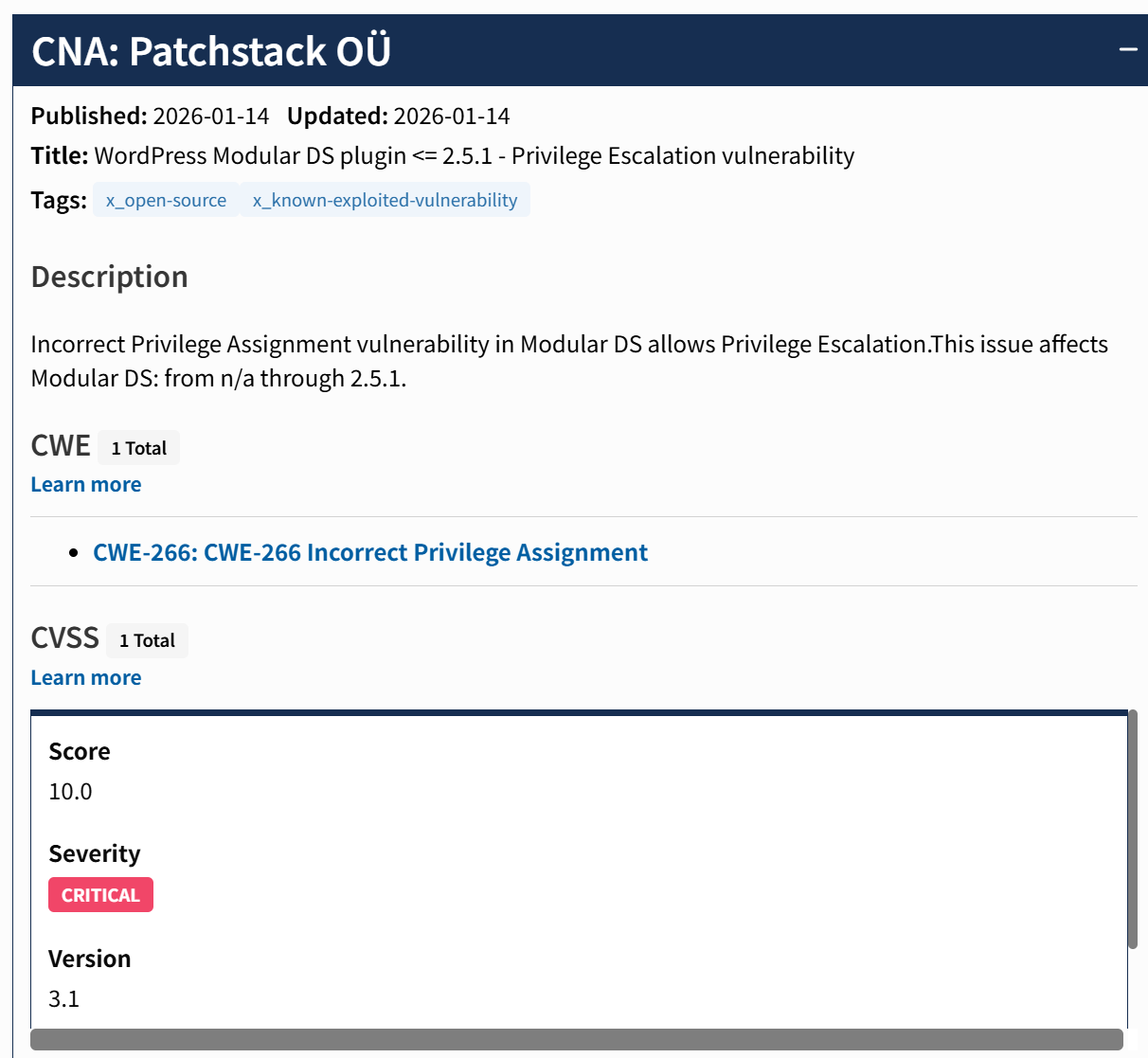Image resolution: width=1148 pixels, height=1058 pixels.
Task: Click the CNA: Patchstack OÜ header title
Action: (x=211, y=51)
